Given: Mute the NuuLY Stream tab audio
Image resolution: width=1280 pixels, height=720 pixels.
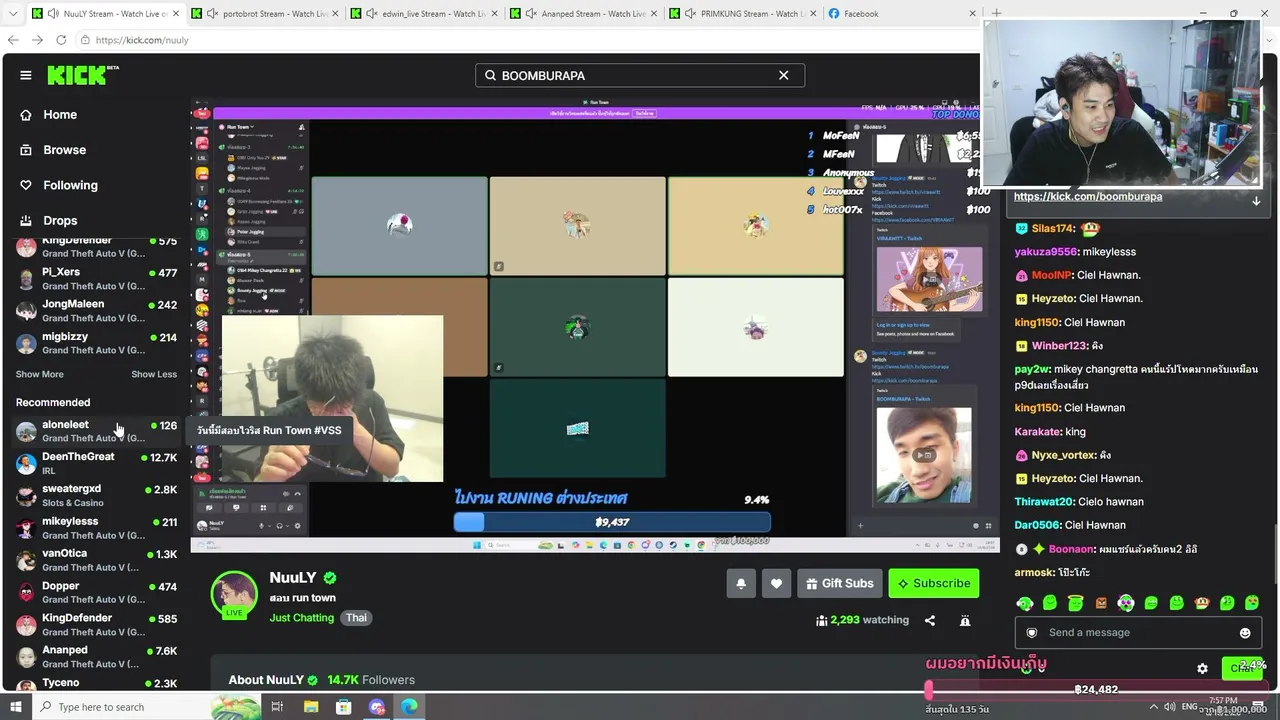Looking at the screenshot, I should coord(53,14).
